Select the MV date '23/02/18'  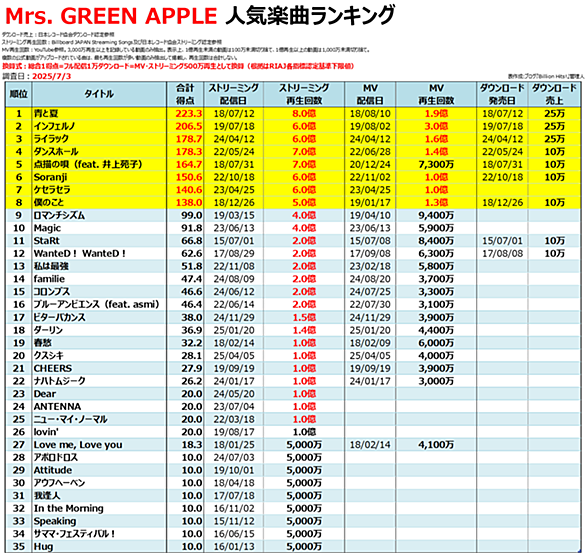pyautogui.click(x=370, y=266)
